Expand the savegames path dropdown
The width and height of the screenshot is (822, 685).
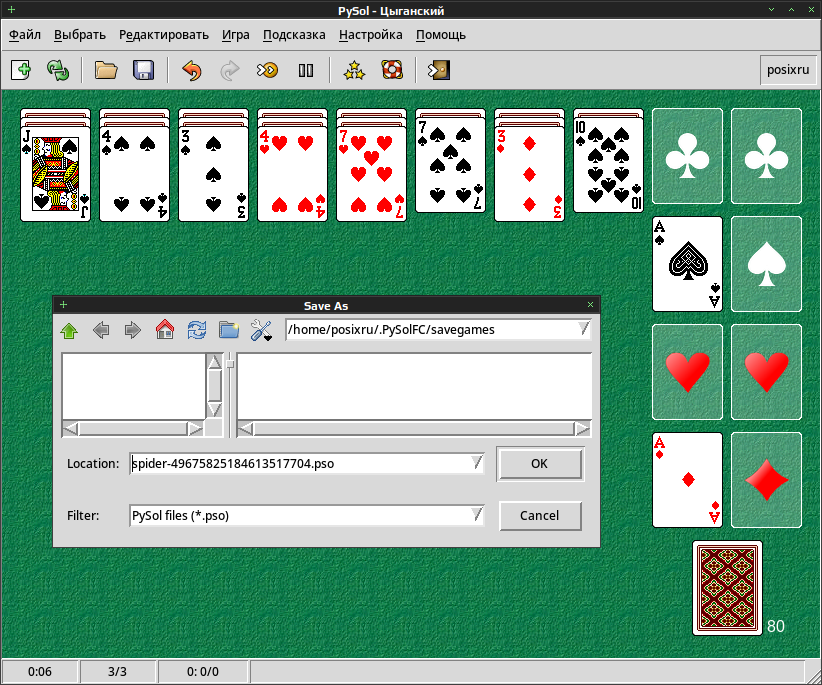coord(583,329)
